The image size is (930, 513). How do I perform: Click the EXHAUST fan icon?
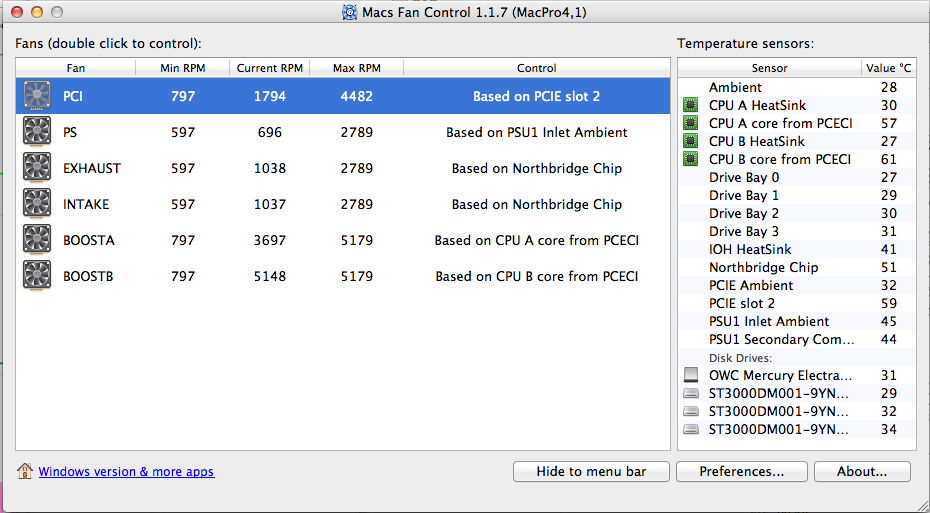(x=37, y=168)
